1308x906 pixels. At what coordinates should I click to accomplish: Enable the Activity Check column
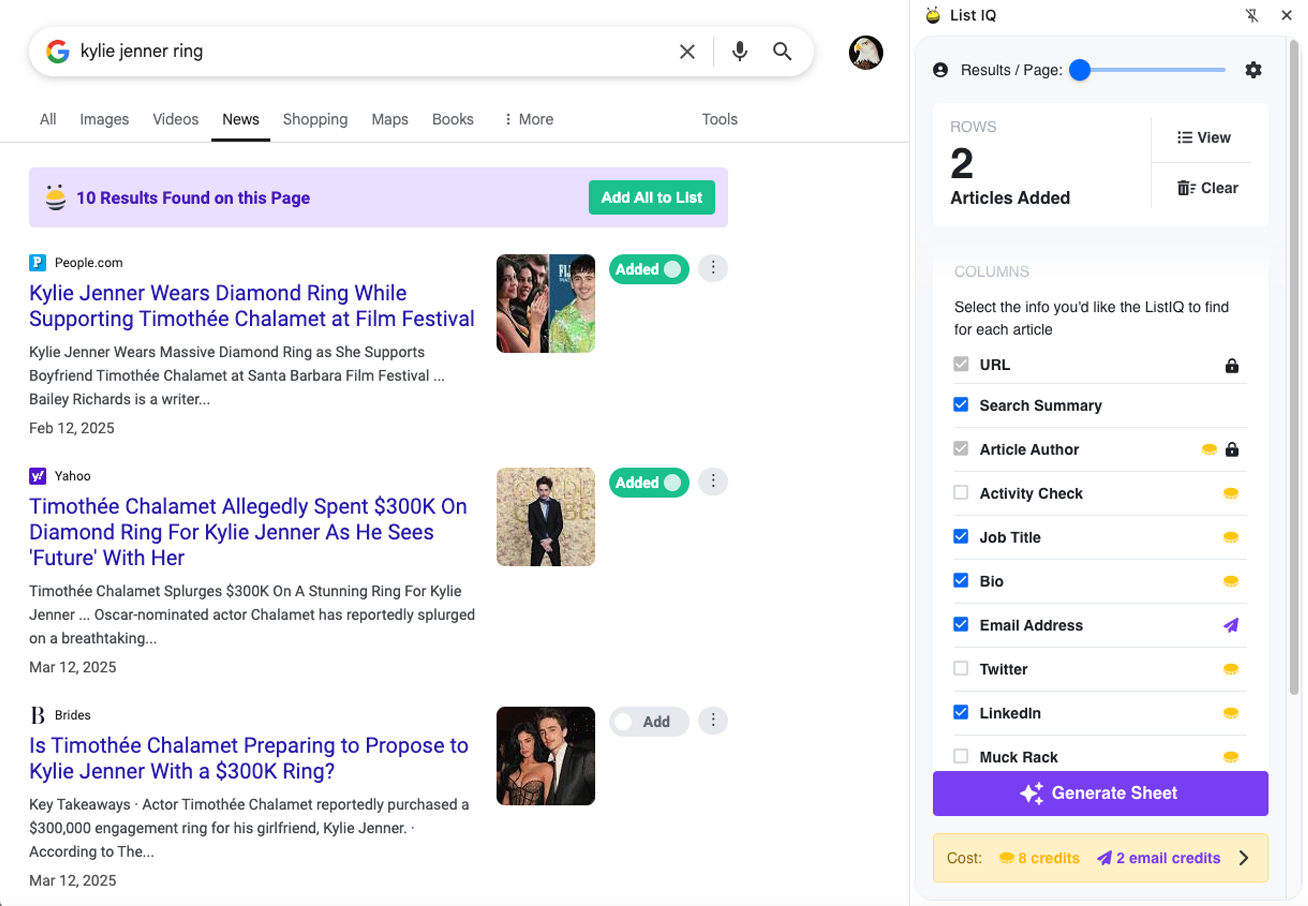(x=961, y=493)
